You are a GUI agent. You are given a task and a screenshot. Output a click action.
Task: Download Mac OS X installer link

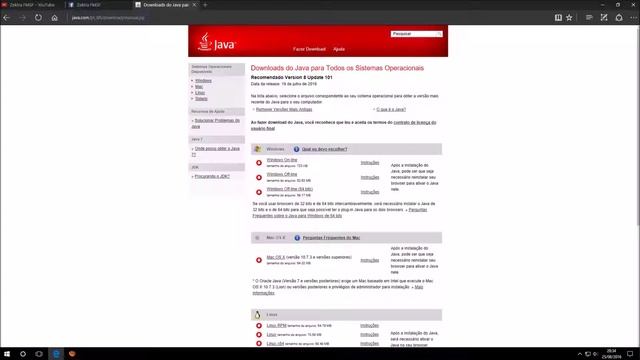tap(276, 258)
